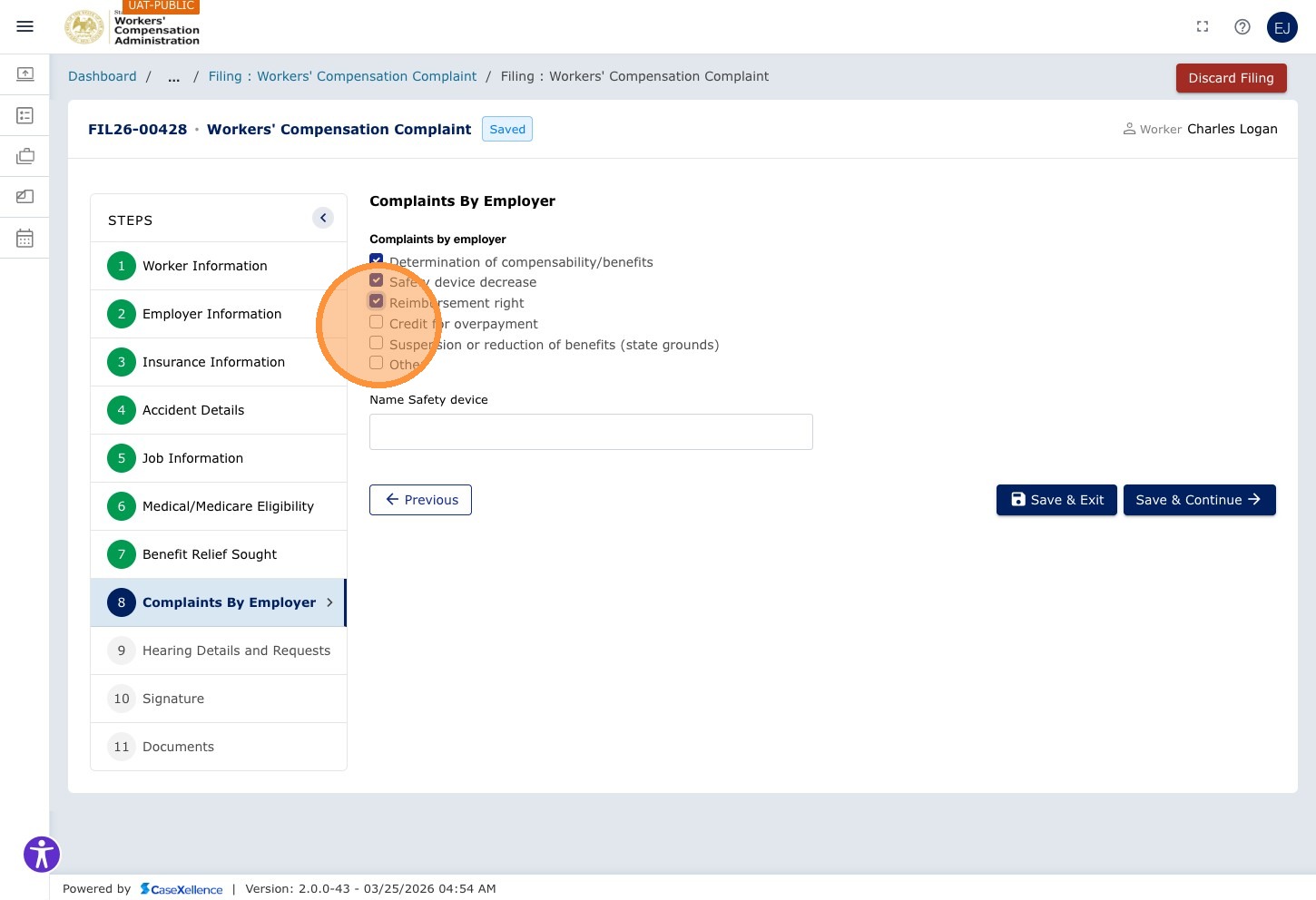Open the hamburger navigation menu
The image size is (1316, 900).
tap(25, 26)
